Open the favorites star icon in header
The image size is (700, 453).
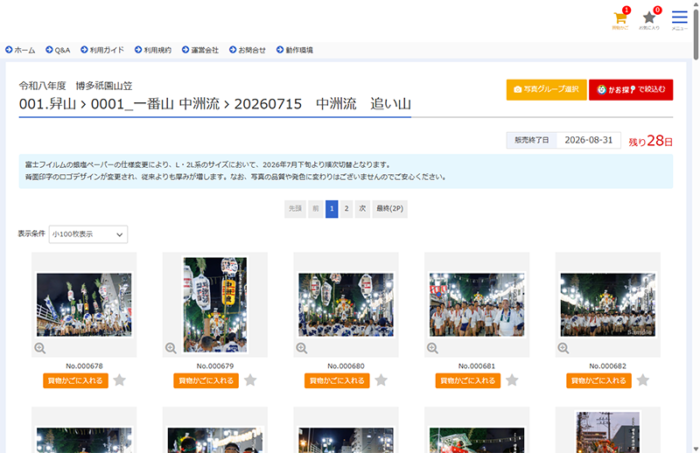point(649,20)
